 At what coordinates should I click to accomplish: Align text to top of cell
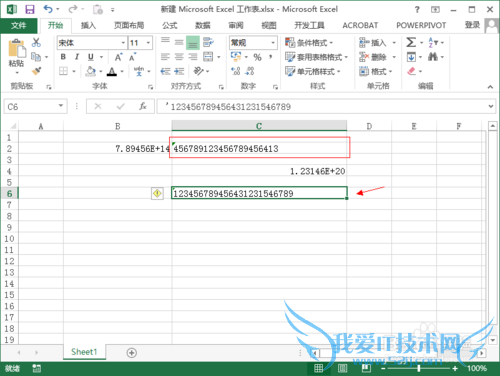(165, 42)
